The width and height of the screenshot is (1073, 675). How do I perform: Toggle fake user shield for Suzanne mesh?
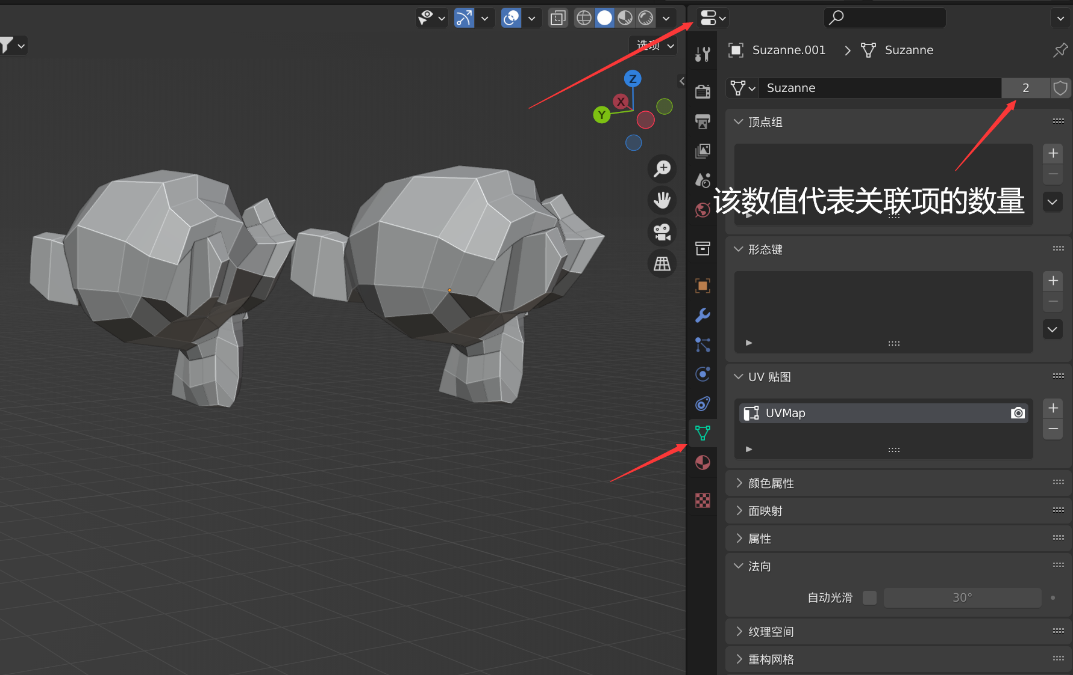point(1060,88)
